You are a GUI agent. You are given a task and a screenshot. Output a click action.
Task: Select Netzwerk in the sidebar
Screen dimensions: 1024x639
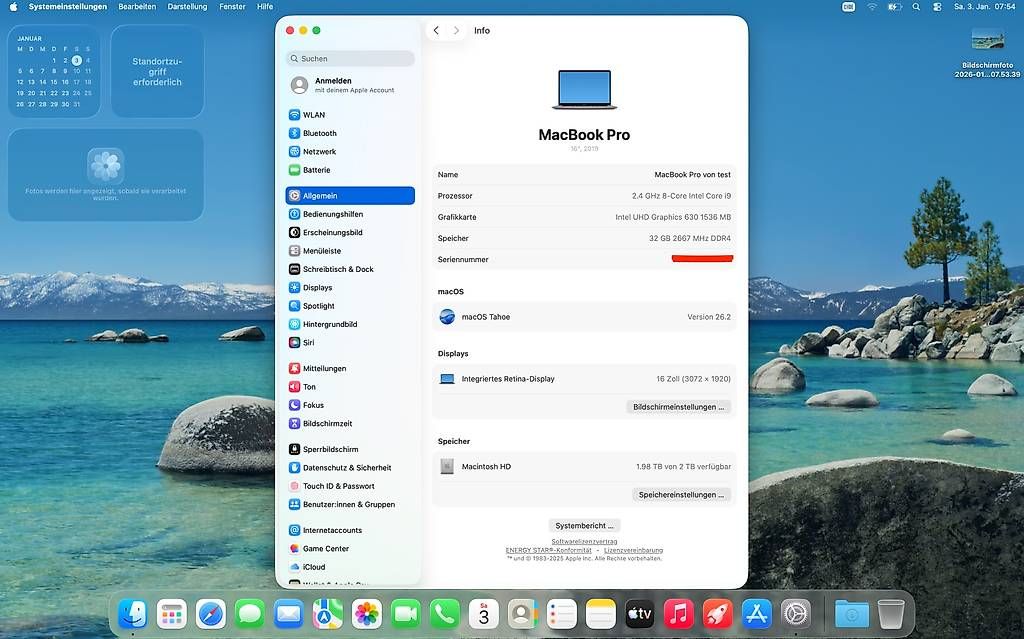pos(350,152)
